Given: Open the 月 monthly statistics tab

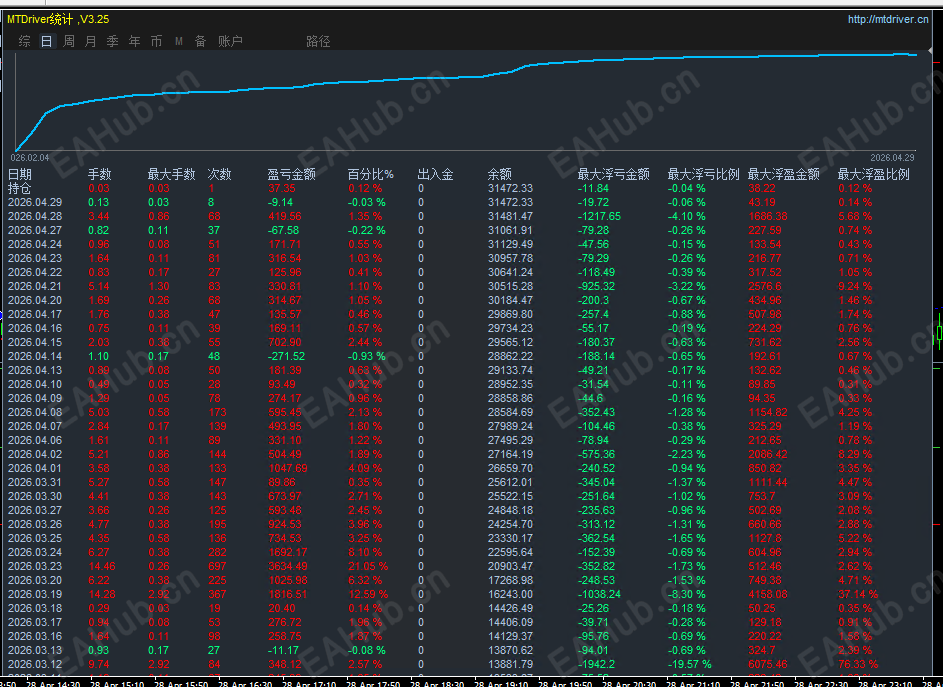Looking at the screenshot, I should (91, 41).
